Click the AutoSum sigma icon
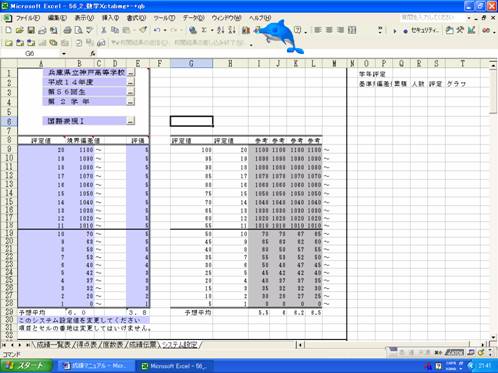The width and height of the screenshot is (498, 373). [204, 30]
